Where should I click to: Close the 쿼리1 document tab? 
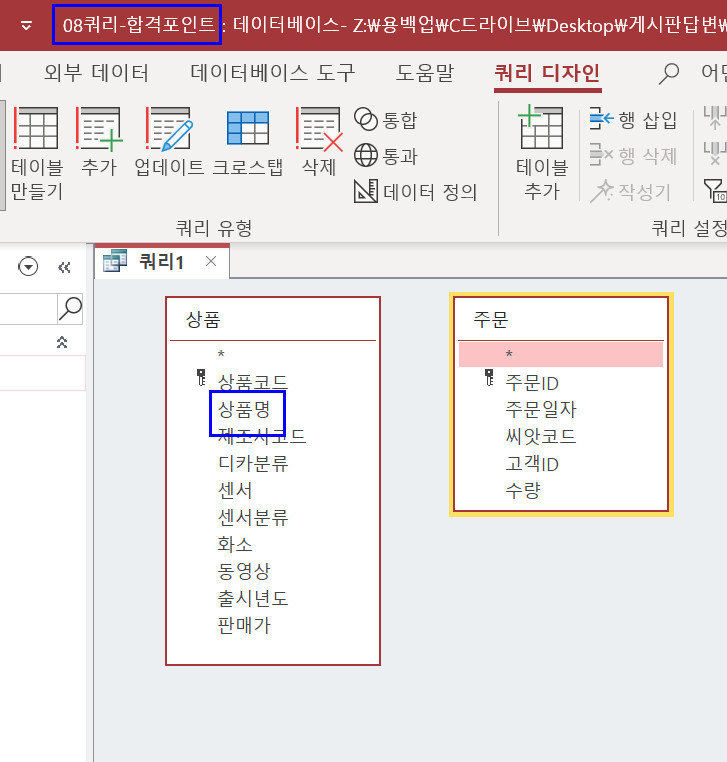click(210, 262)
